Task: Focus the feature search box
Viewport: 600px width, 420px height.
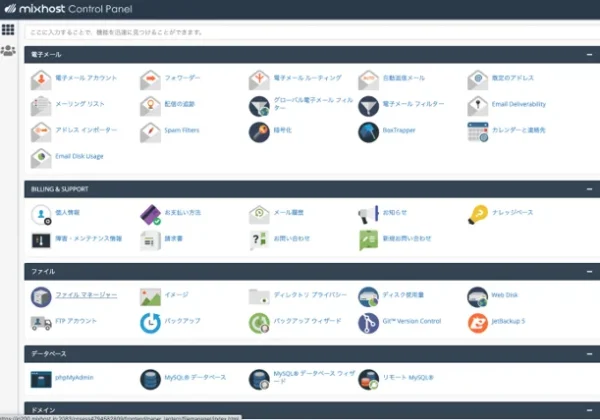Action: [312, 32]
